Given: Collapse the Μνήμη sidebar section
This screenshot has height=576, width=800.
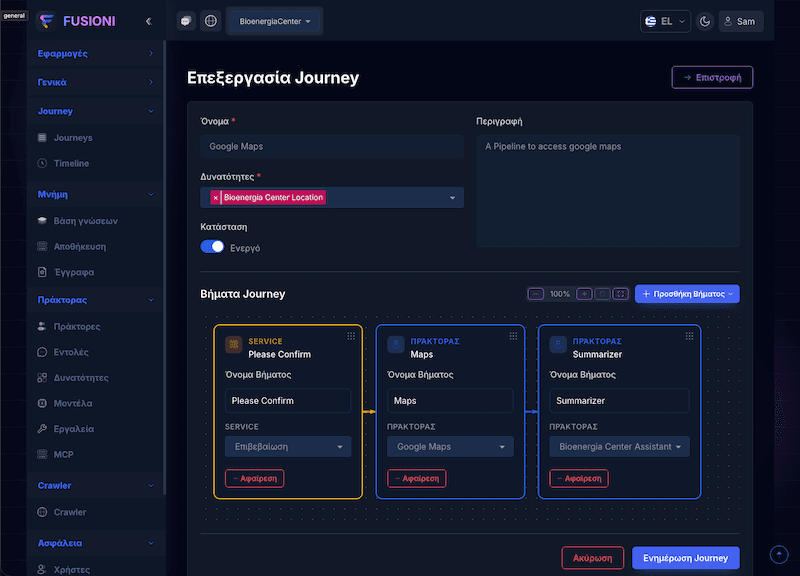Looking at the screenshot, I should (x=95, y=194).
